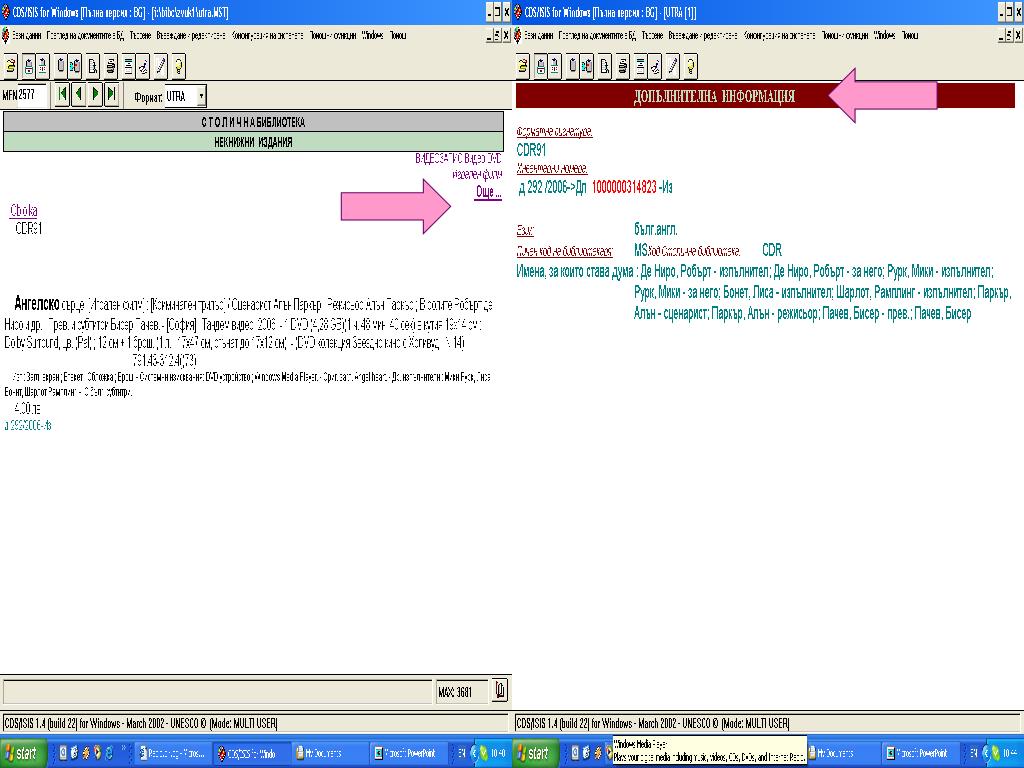Click red number '1000000314823'
Image resolution: width=1024 pixels, height=768 pixels.
click(x=624, y=187)
